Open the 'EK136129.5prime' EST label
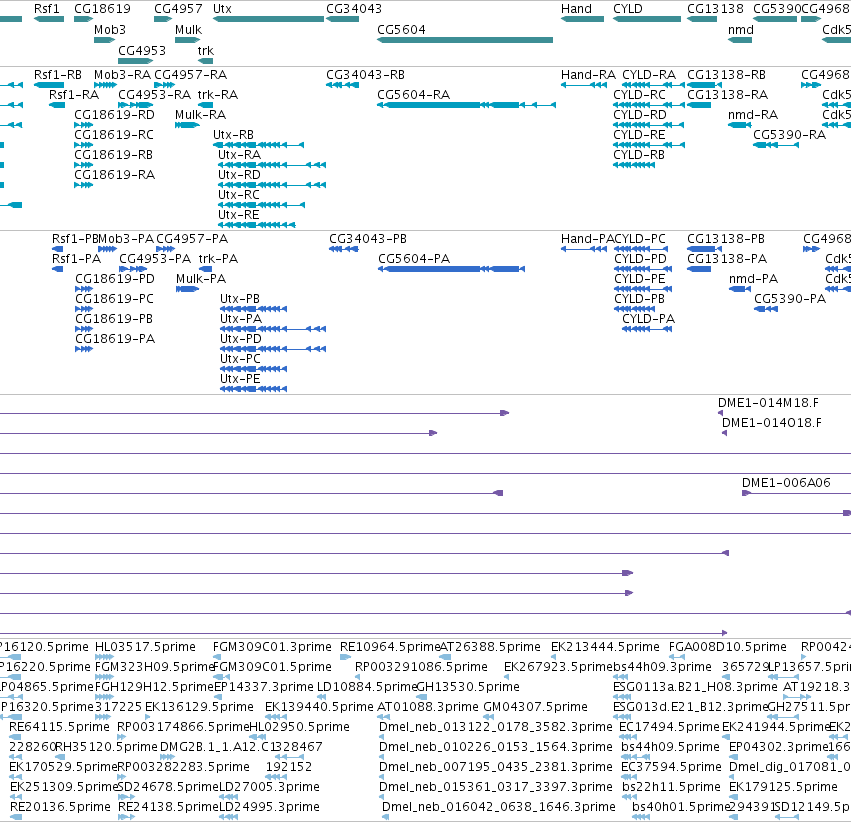851x822 pixels. point(199,708)
